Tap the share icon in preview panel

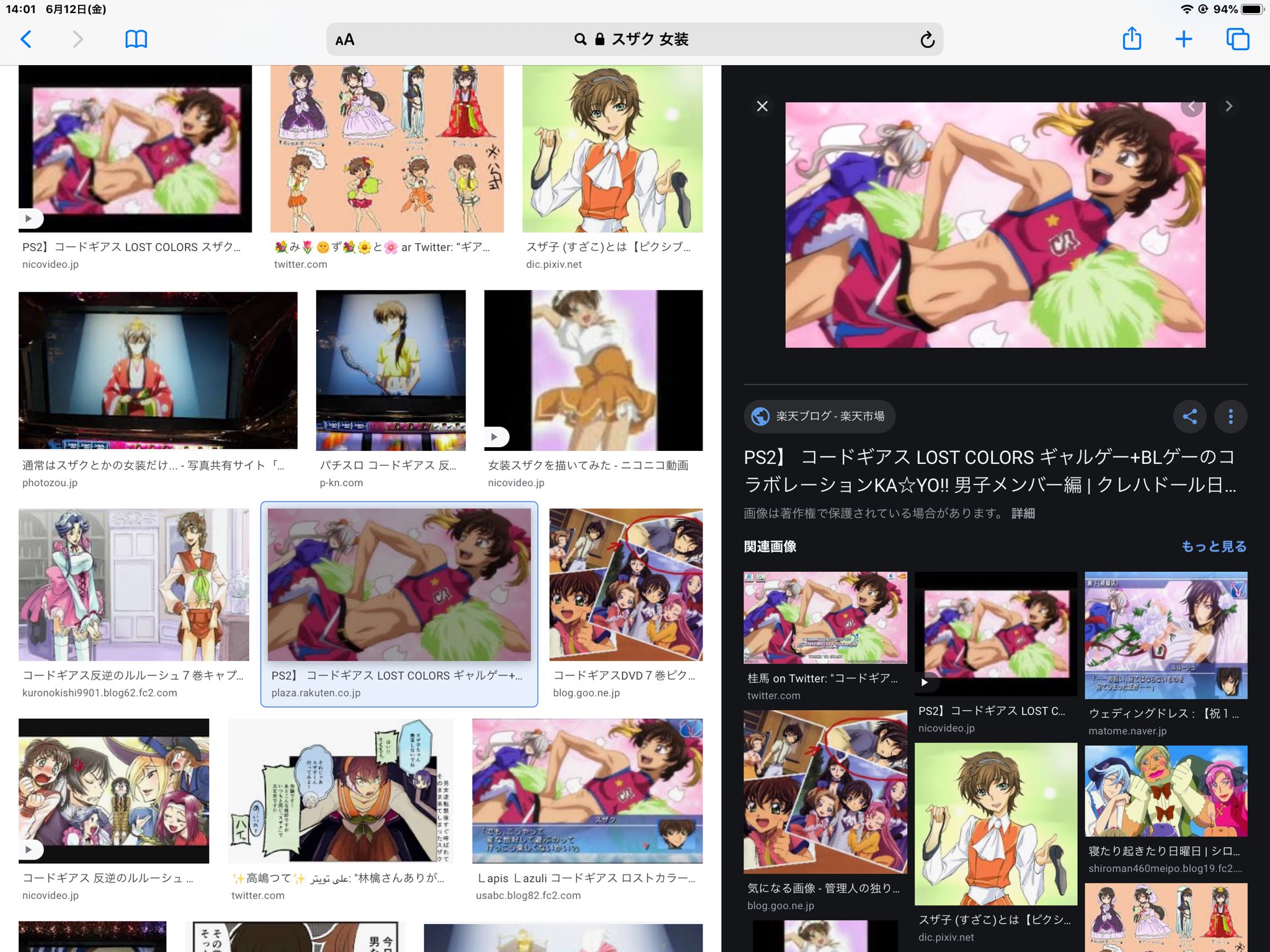[1189, 416]
